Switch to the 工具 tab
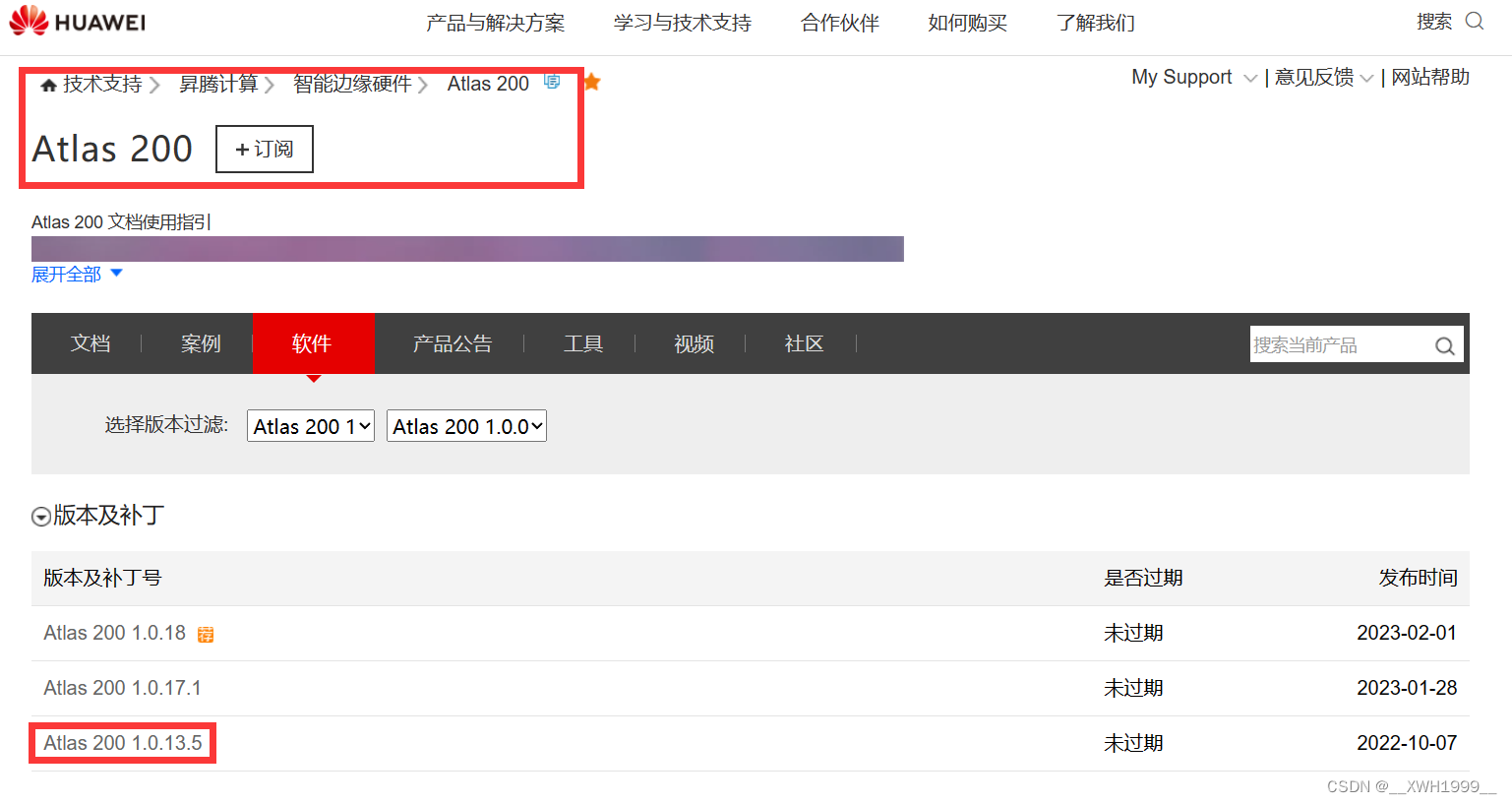Viewport: 1512px width, 804px height. click(583, 343)
